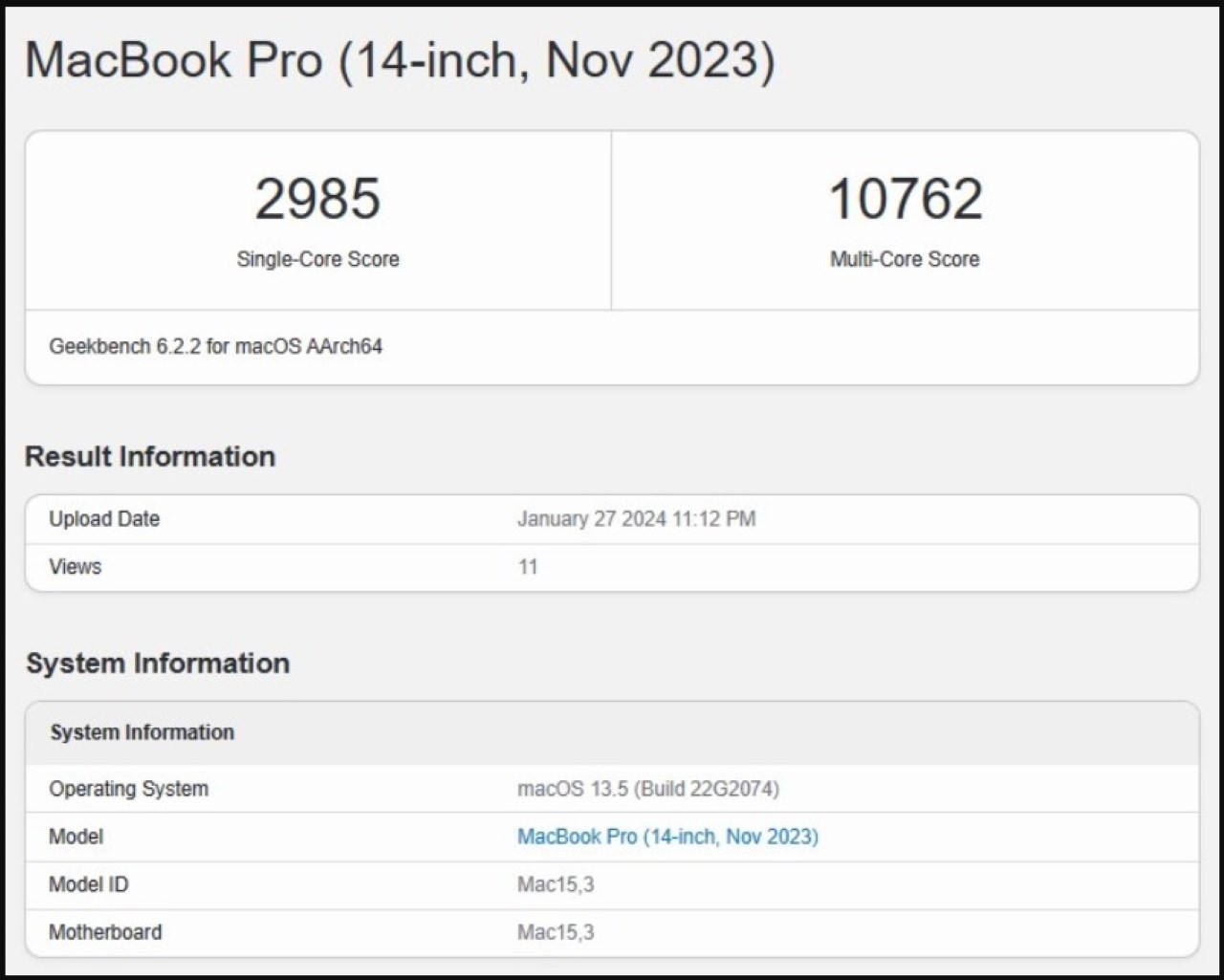Click the System Information section heading
This screenshot has width=1224, height=980.
(x=158, y=663)
